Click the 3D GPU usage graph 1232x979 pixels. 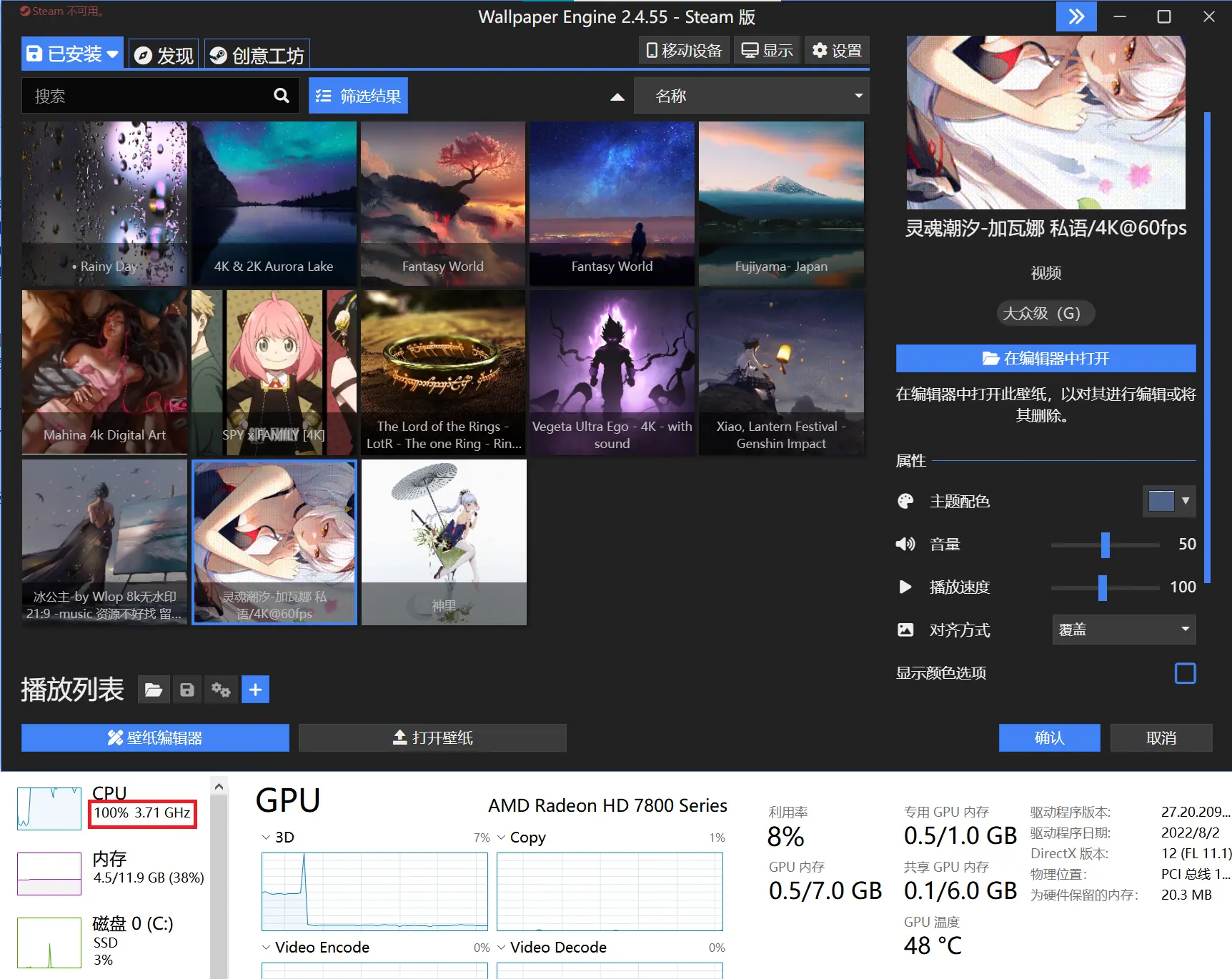click(x=374, y=891)
